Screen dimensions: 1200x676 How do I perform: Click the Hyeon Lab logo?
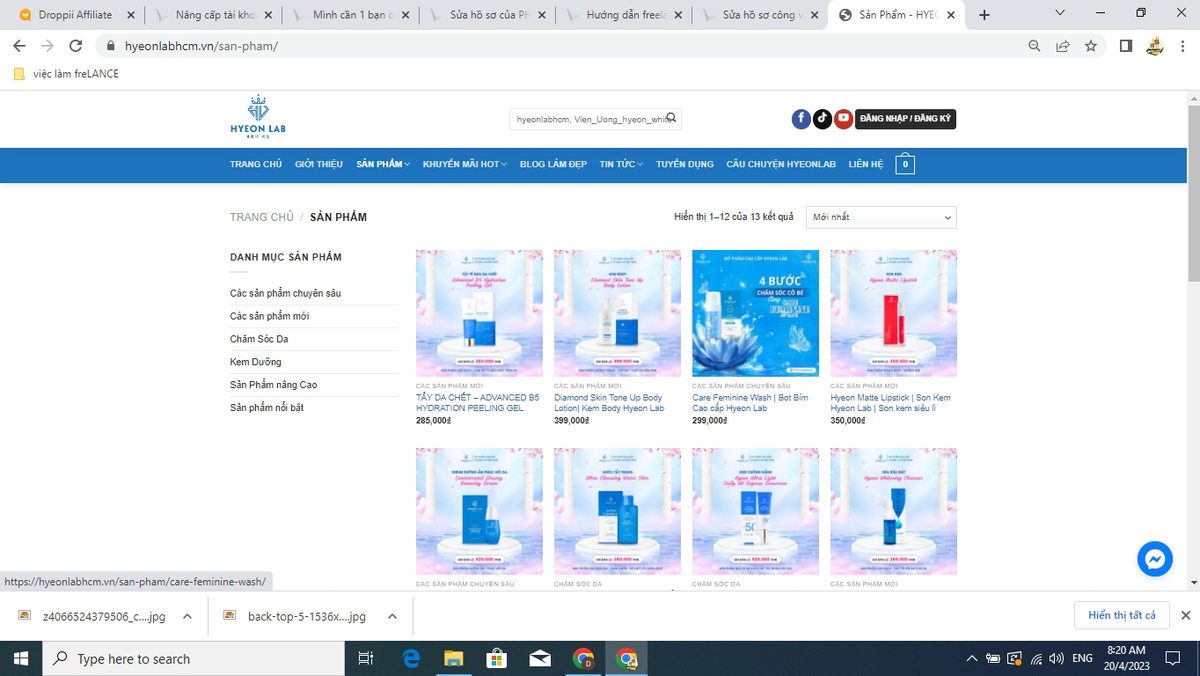(x=258, y=118)
